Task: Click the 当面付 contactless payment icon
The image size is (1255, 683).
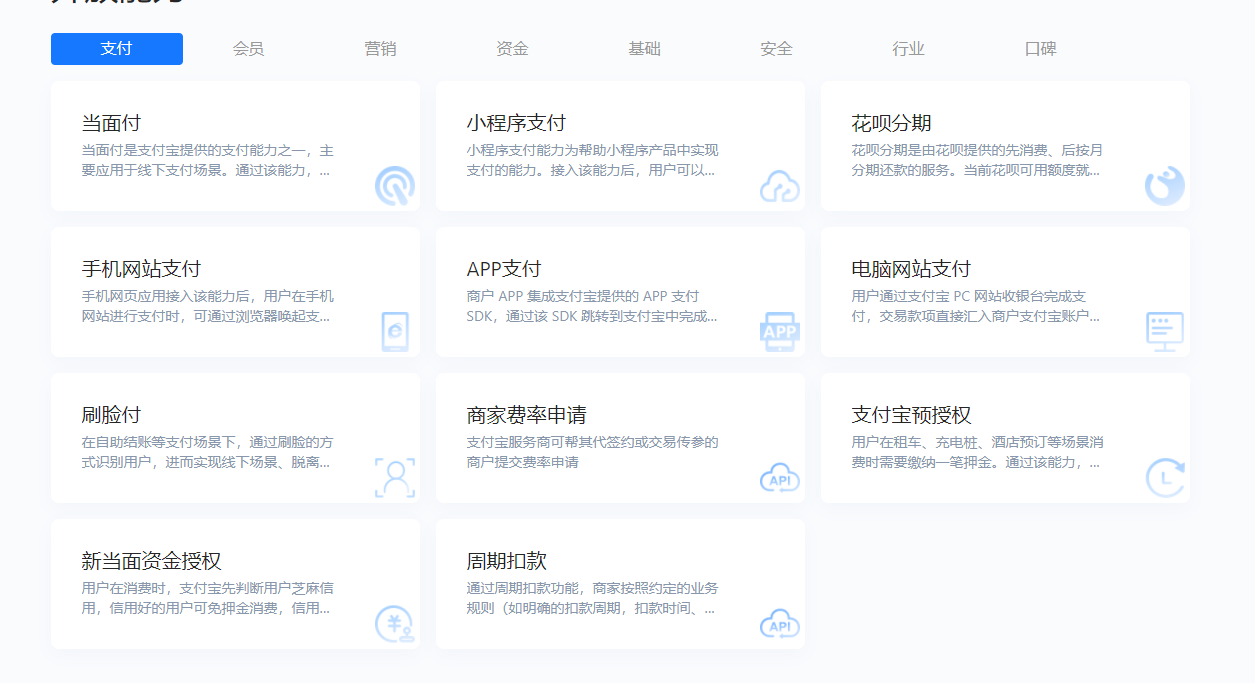Action: [394, 186]
